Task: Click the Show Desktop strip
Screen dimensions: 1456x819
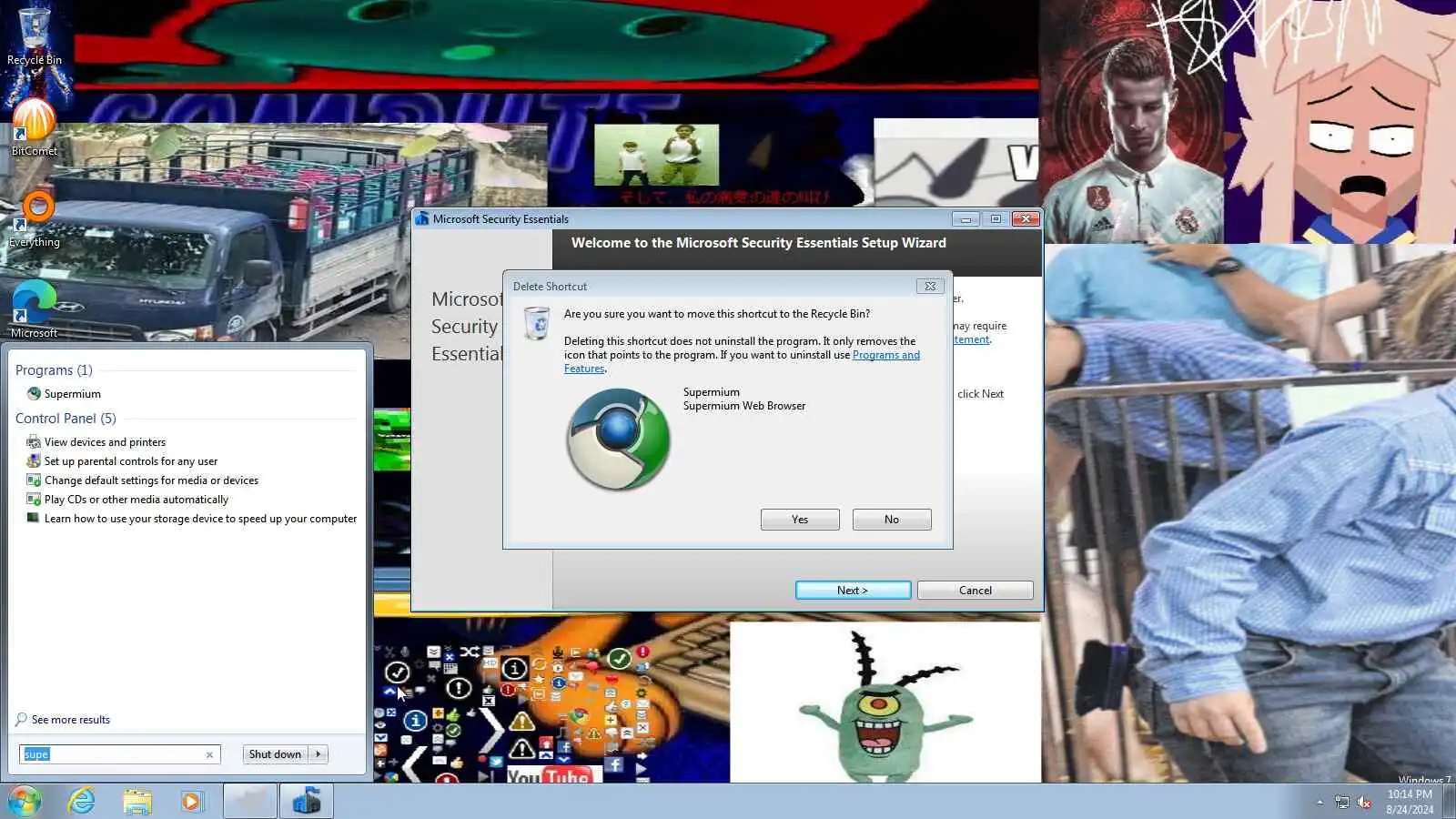Action: tap(1450, 802)
